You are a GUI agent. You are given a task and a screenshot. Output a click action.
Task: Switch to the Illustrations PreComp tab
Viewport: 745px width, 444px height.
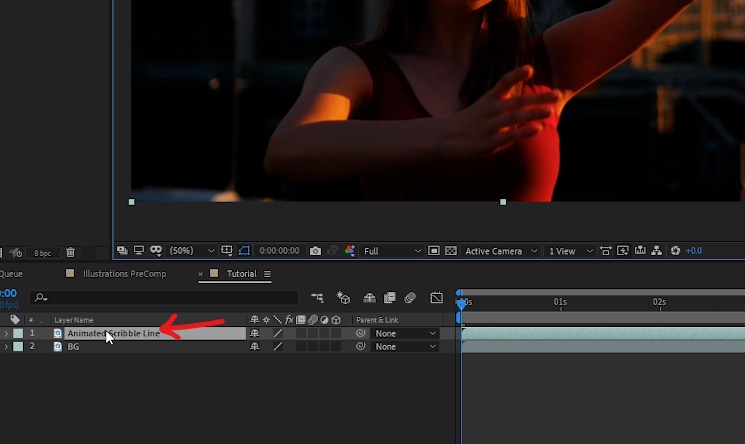pos(124,274)
